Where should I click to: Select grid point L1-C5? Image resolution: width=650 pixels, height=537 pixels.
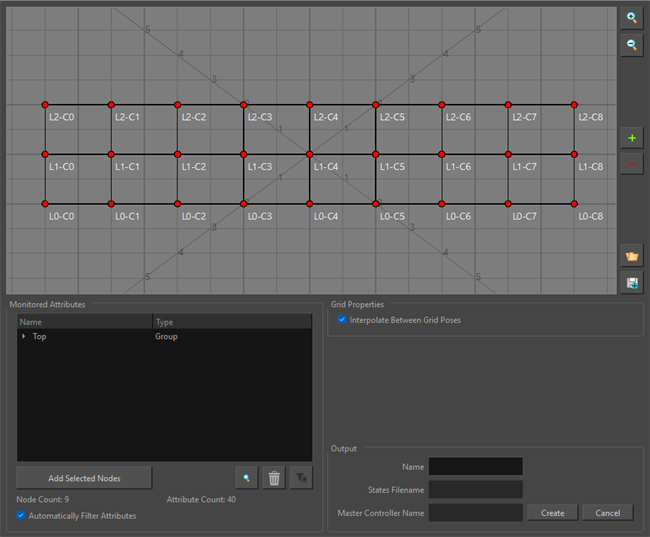[376, 154]
